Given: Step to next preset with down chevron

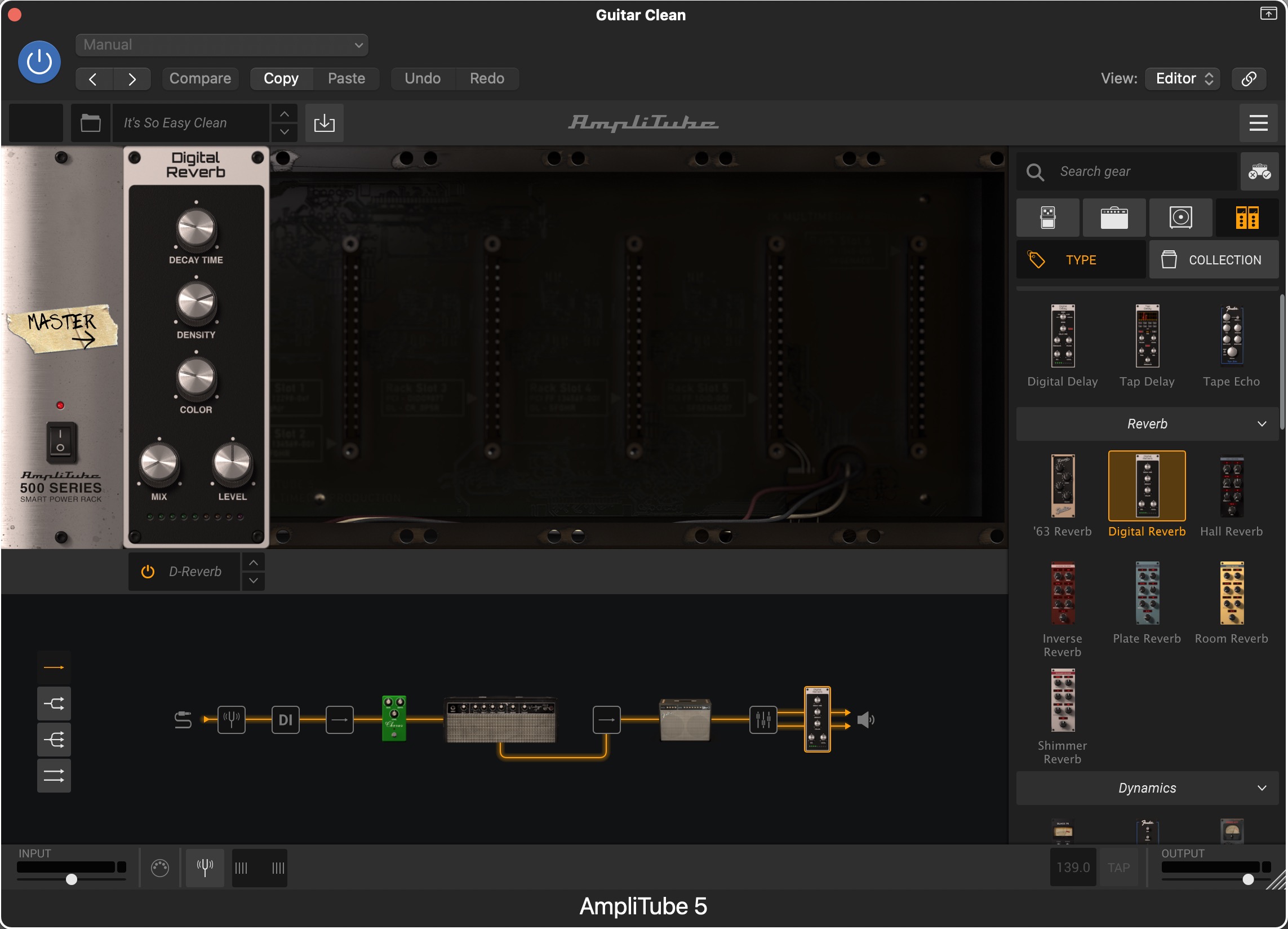Looking at the screenshot, I should (285, 132).
